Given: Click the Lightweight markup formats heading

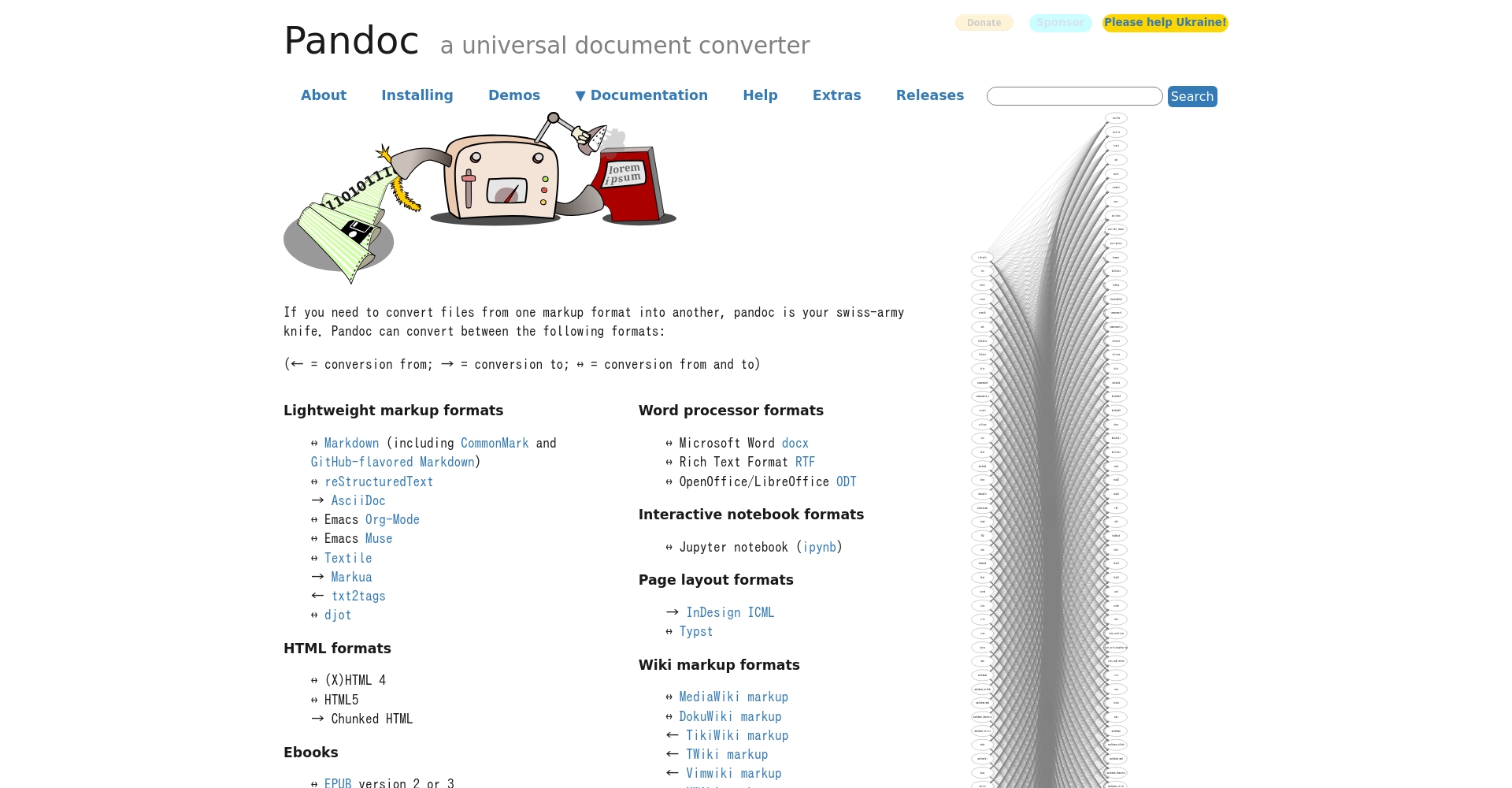Looking at the screenshot, I should 393,411.
